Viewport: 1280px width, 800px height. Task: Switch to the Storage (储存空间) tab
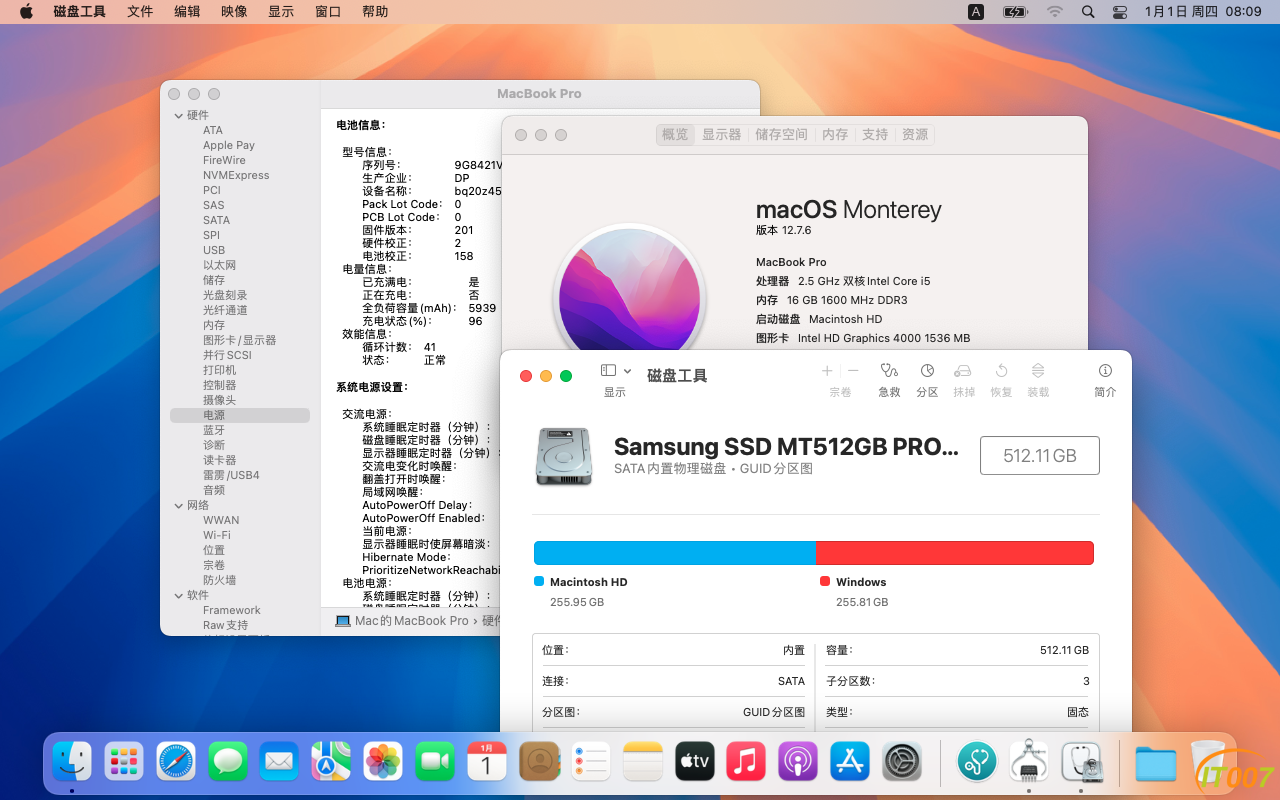(x=781, y=135)
